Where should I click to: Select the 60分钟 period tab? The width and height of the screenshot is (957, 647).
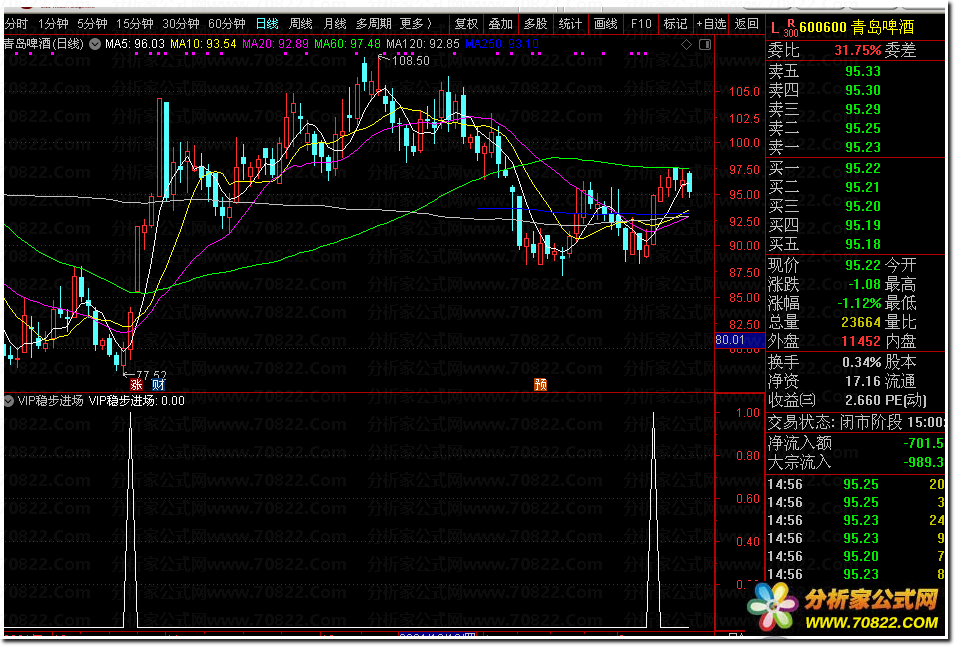point(226,24)
